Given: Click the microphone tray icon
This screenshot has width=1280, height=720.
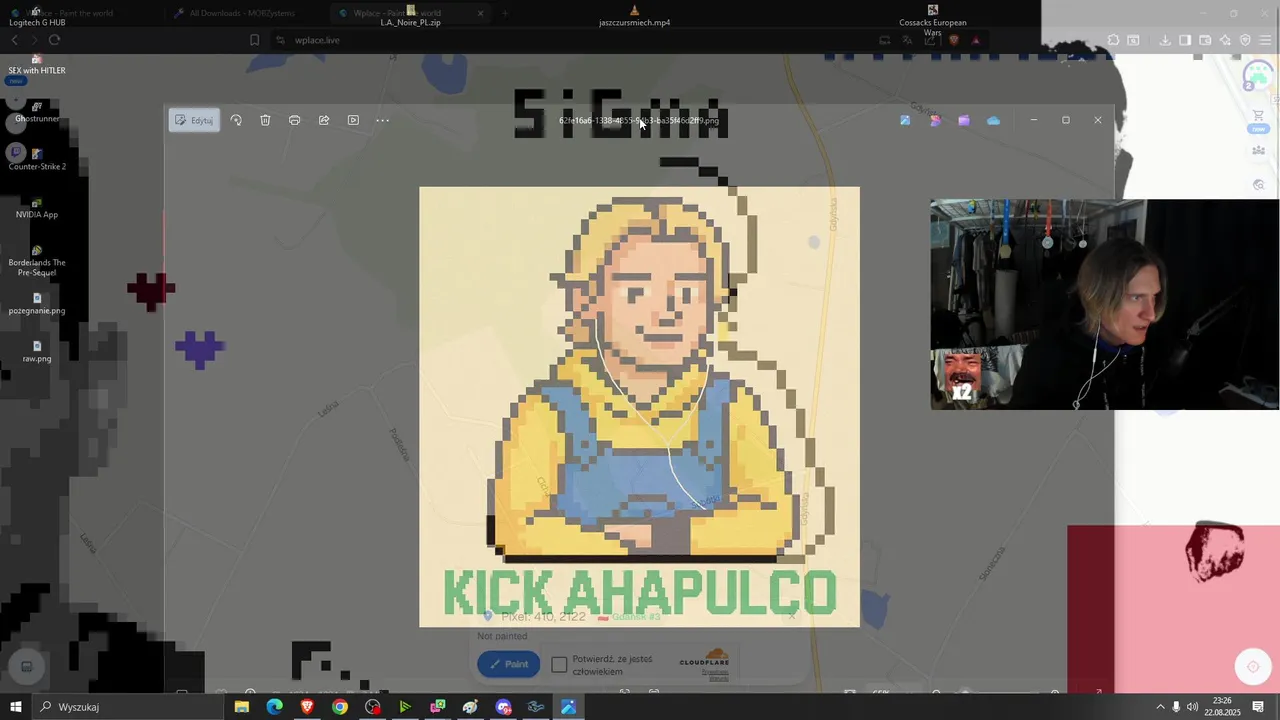Looking at the screenshot, I should coord(1176,707).
